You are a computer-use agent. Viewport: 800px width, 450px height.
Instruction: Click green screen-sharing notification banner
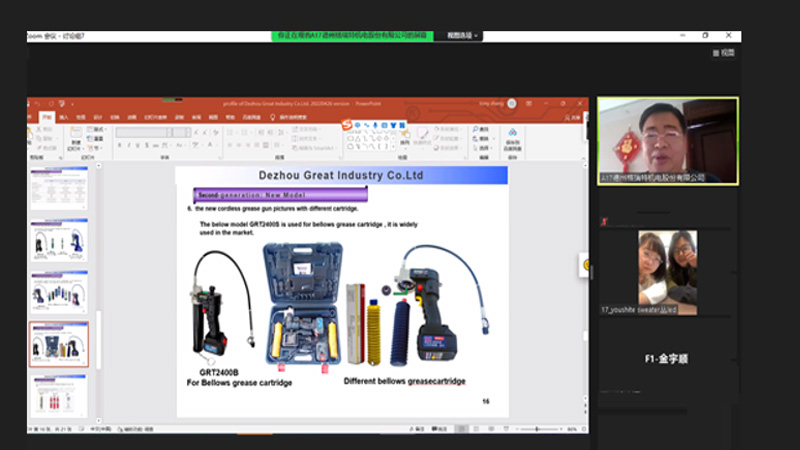352,36
